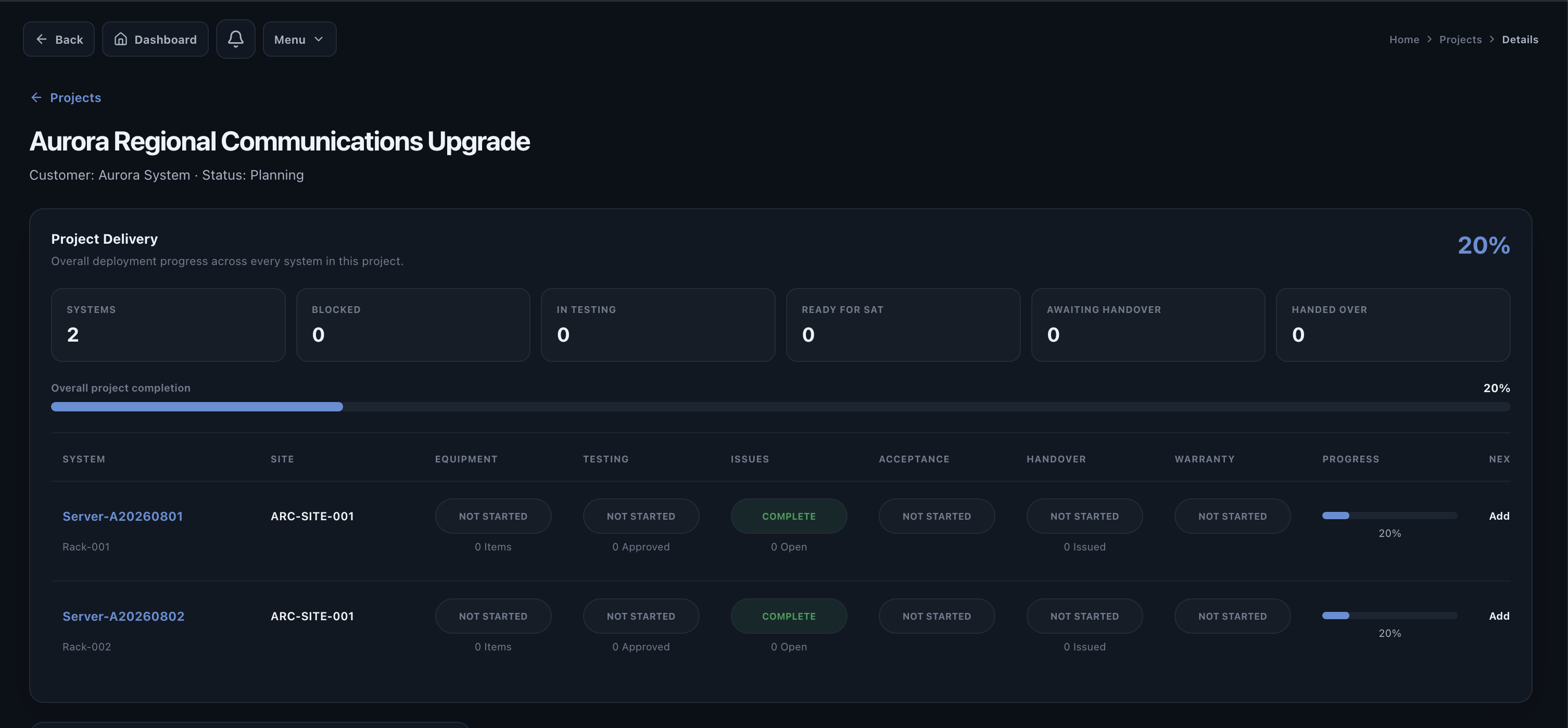Select the Systems stat card

(168, 325)
